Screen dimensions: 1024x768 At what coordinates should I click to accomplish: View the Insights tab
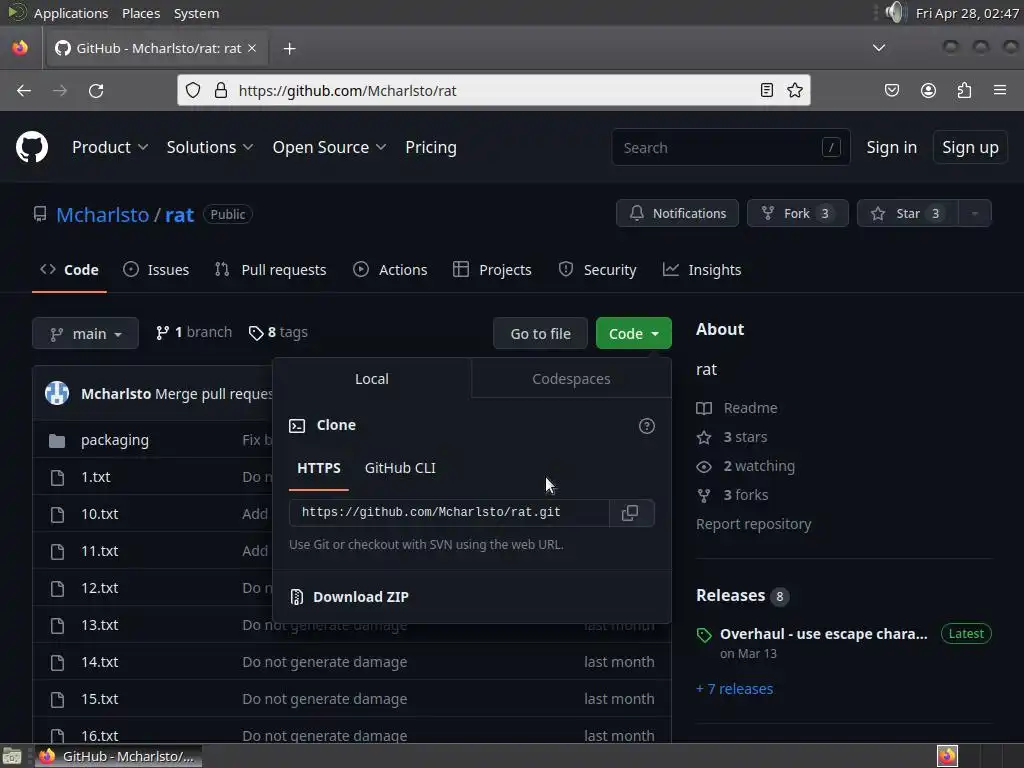pos(702,270)
